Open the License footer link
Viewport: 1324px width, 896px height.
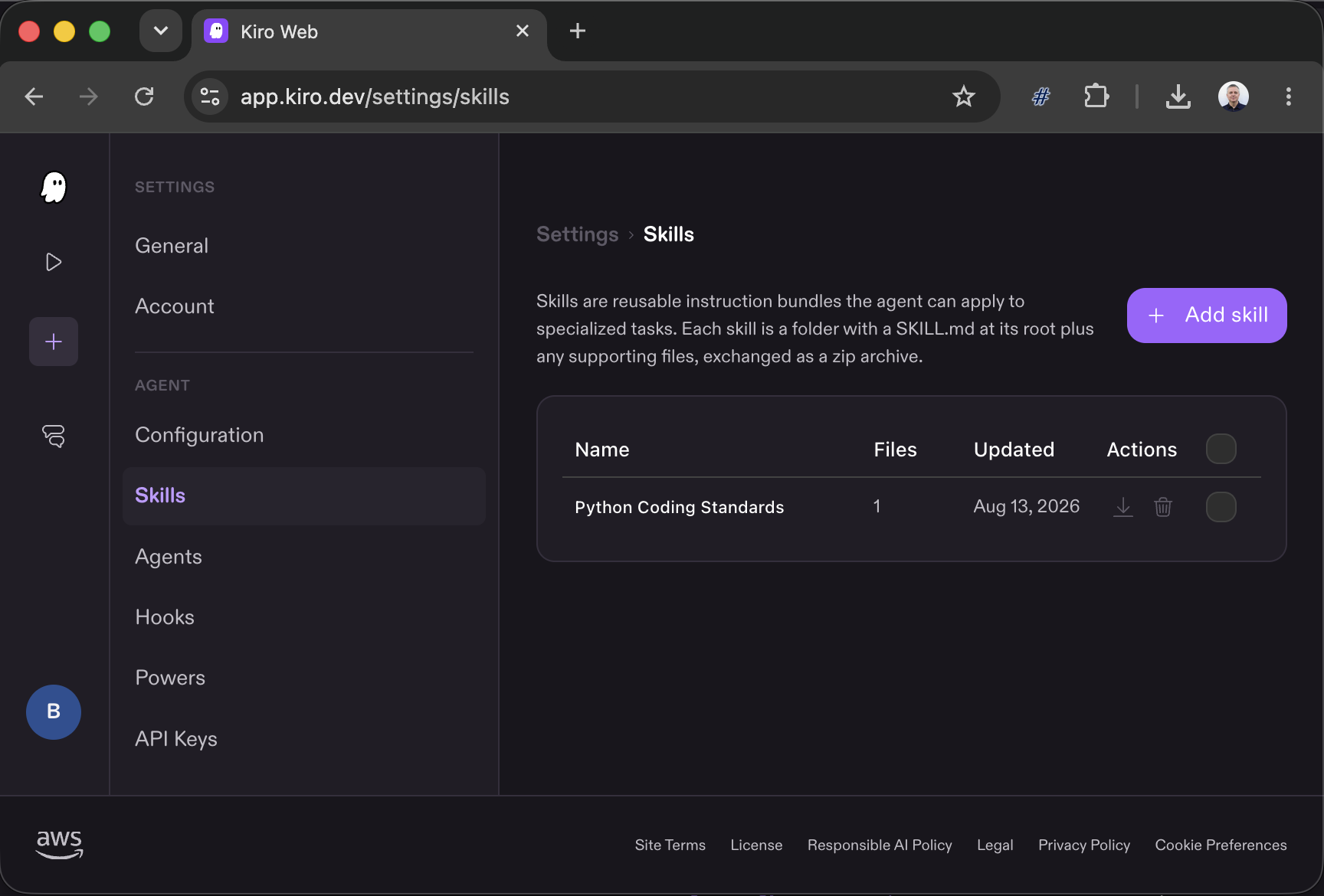(757, 845)
